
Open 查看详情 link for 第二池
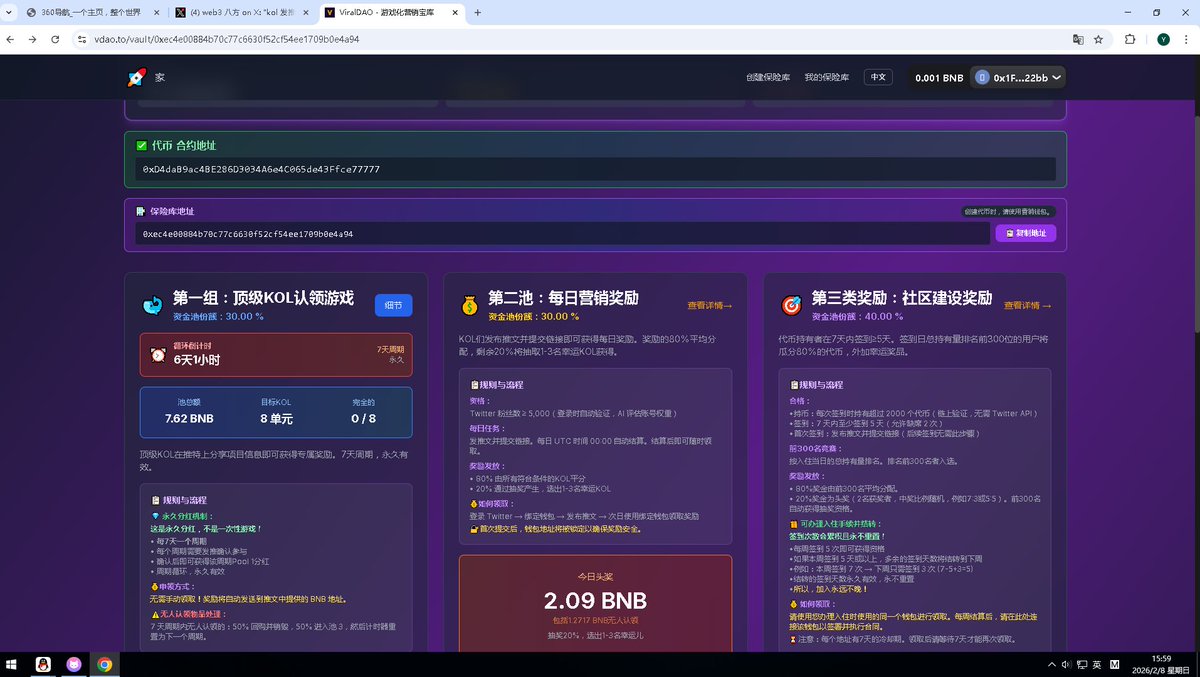[710, 305]
